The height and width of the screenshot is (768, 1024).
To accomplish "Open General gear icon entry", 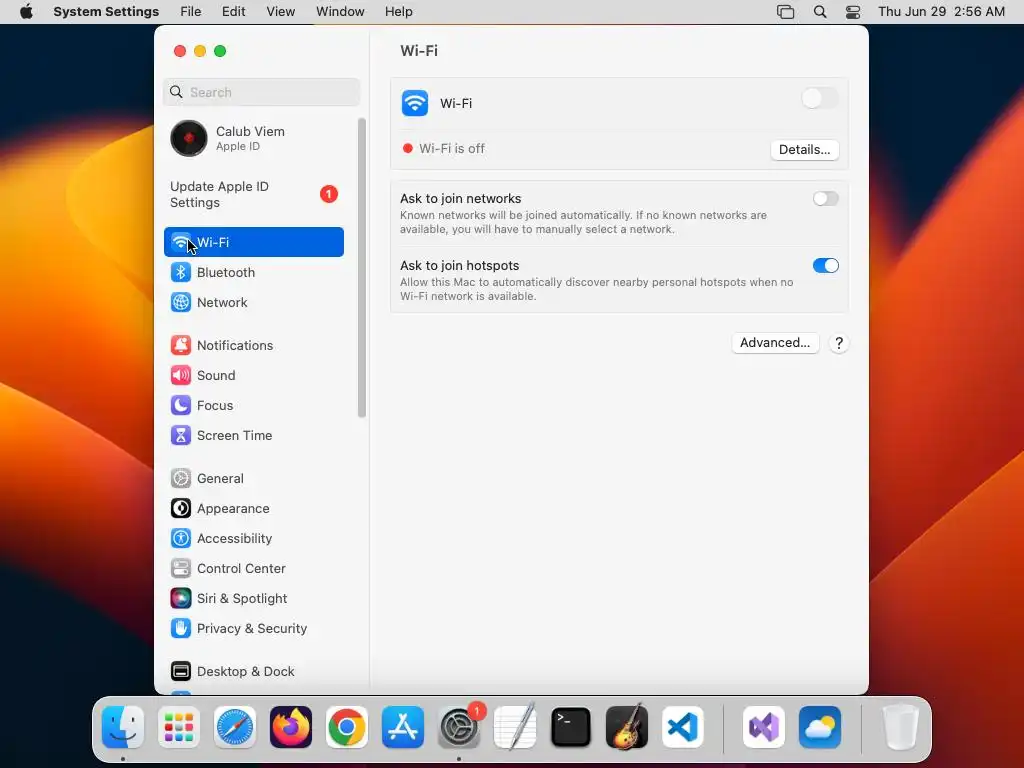I will [181, 479].
